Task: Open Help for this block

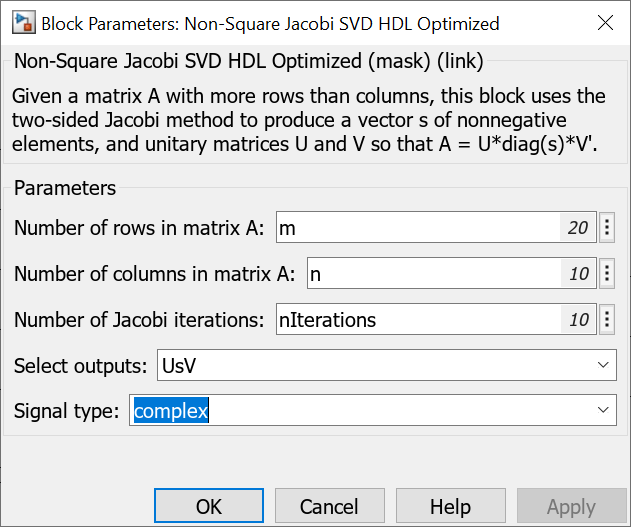Action: point(450,507)
